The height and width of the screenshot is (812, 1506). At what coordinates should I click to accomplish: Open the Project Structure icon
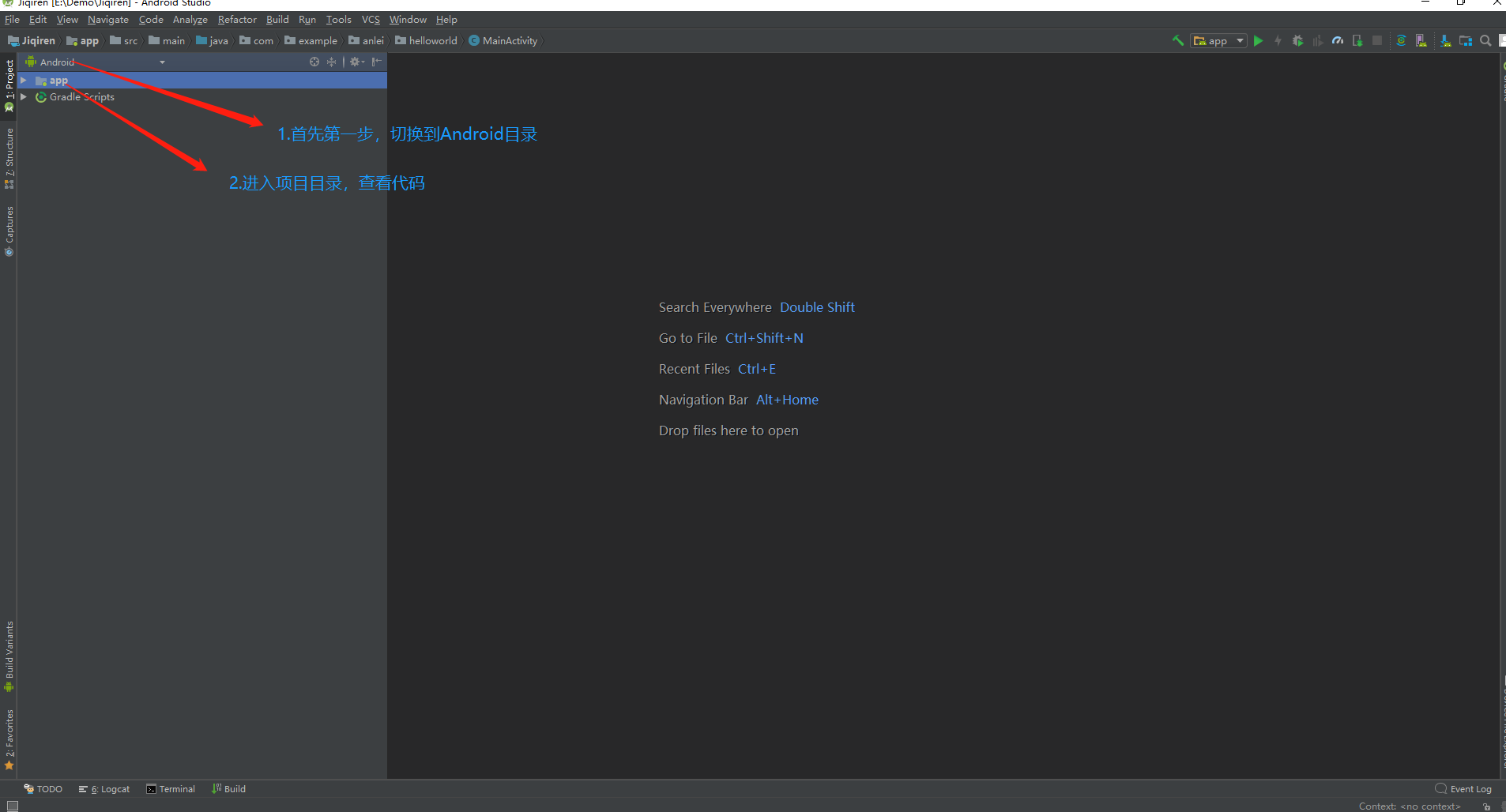tap(1465, 40)
